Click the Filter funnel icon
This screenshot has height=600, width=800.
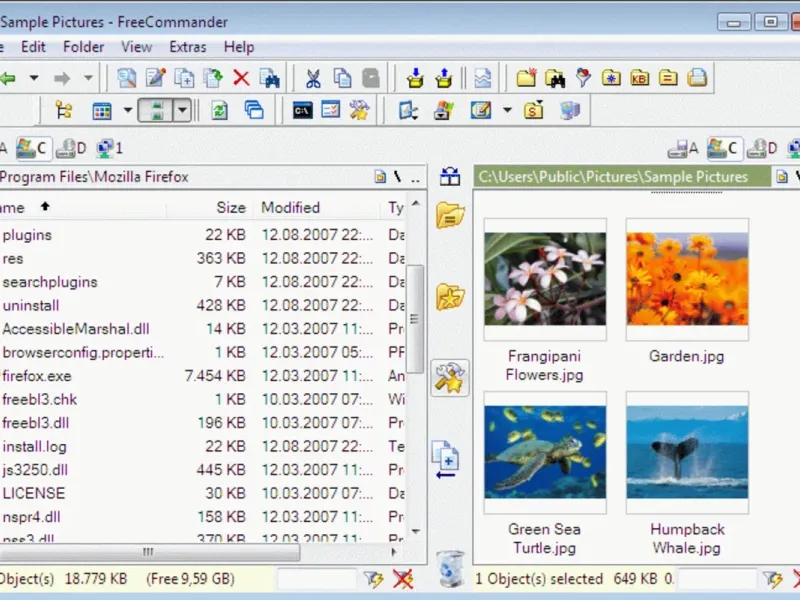pos(583,78)
